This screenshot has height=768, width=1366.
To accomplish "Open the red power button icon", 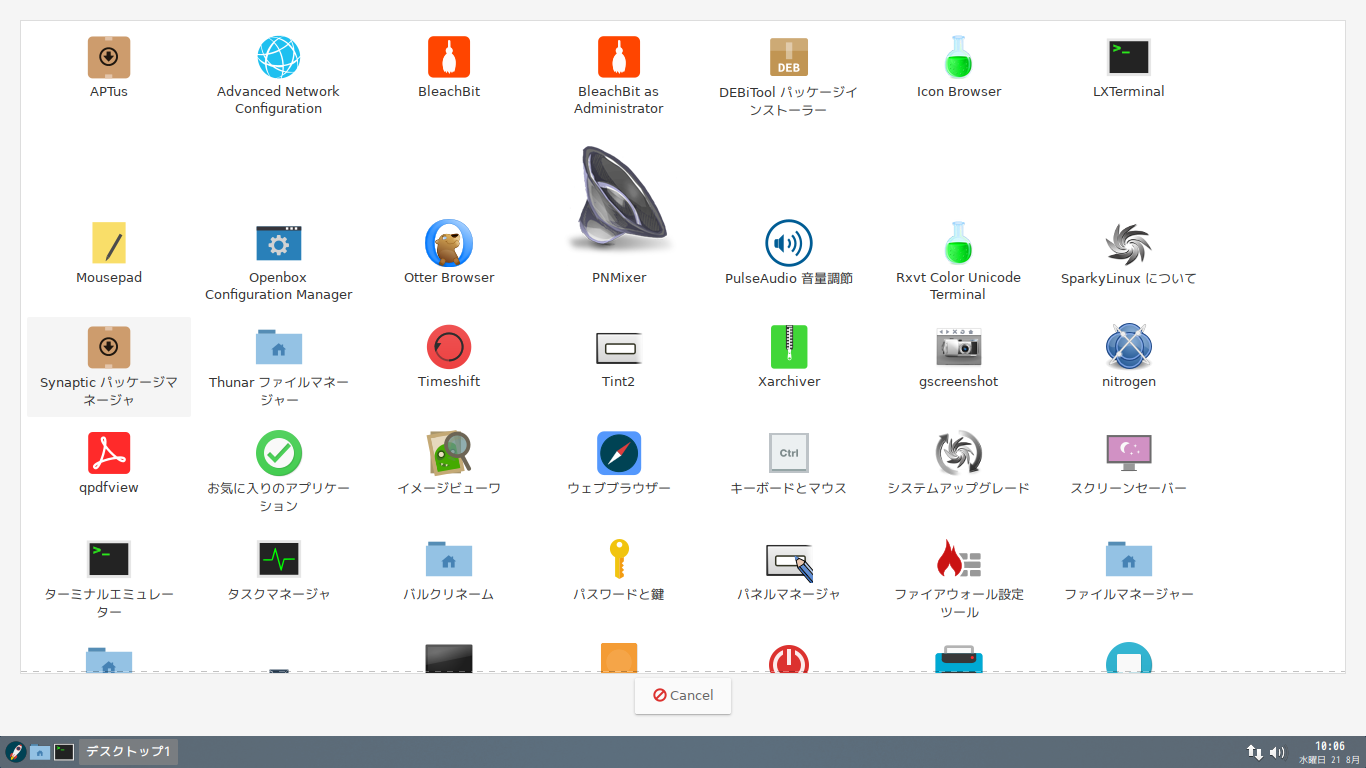I will click(789, 659).
